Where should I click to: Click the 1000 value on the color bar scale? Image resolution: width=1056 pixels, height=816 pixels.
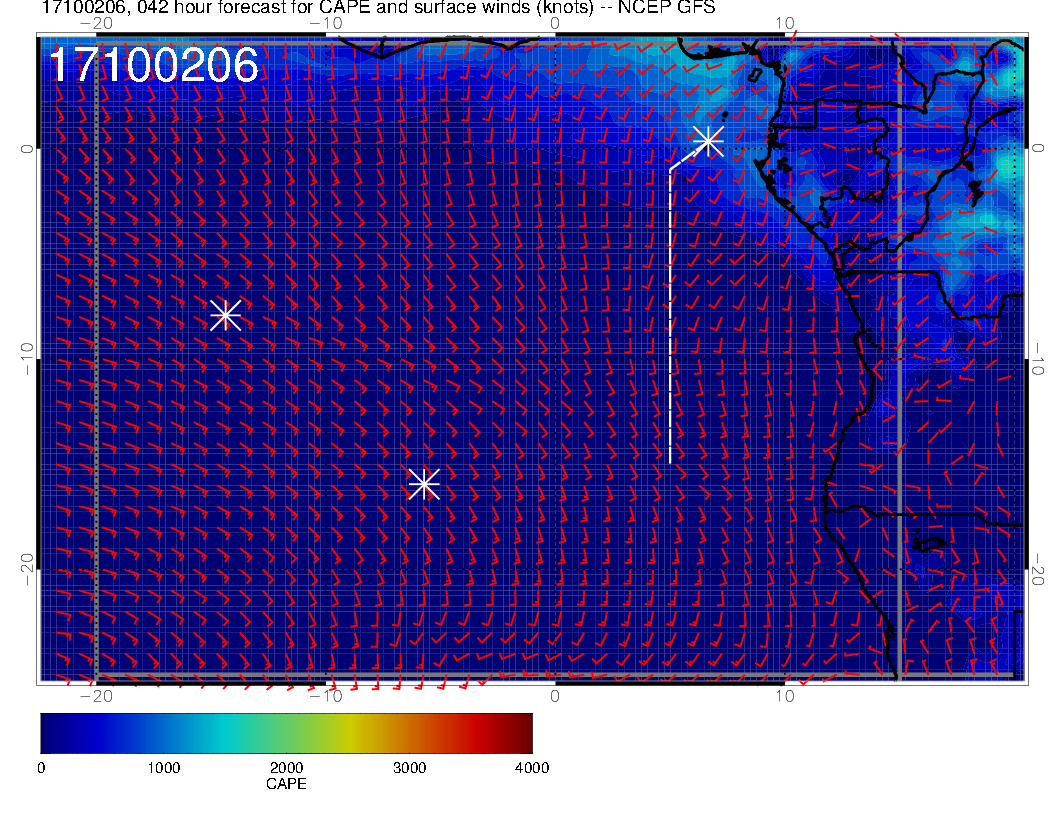(164, 768)
